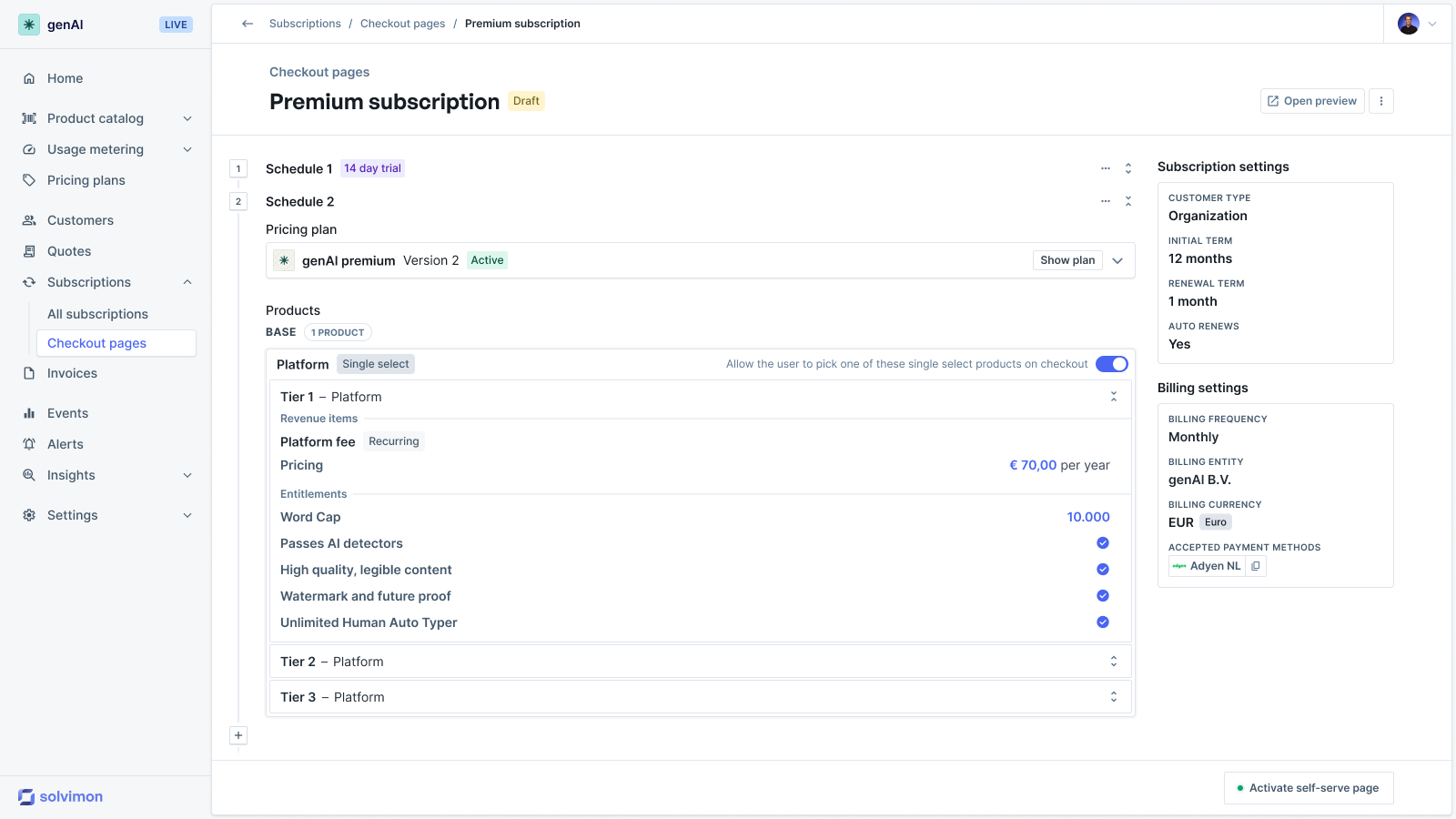The width and height of the screenshot is (1456, 819).
Task: Copy the Adyen NL payment method
Action: 1256,566
